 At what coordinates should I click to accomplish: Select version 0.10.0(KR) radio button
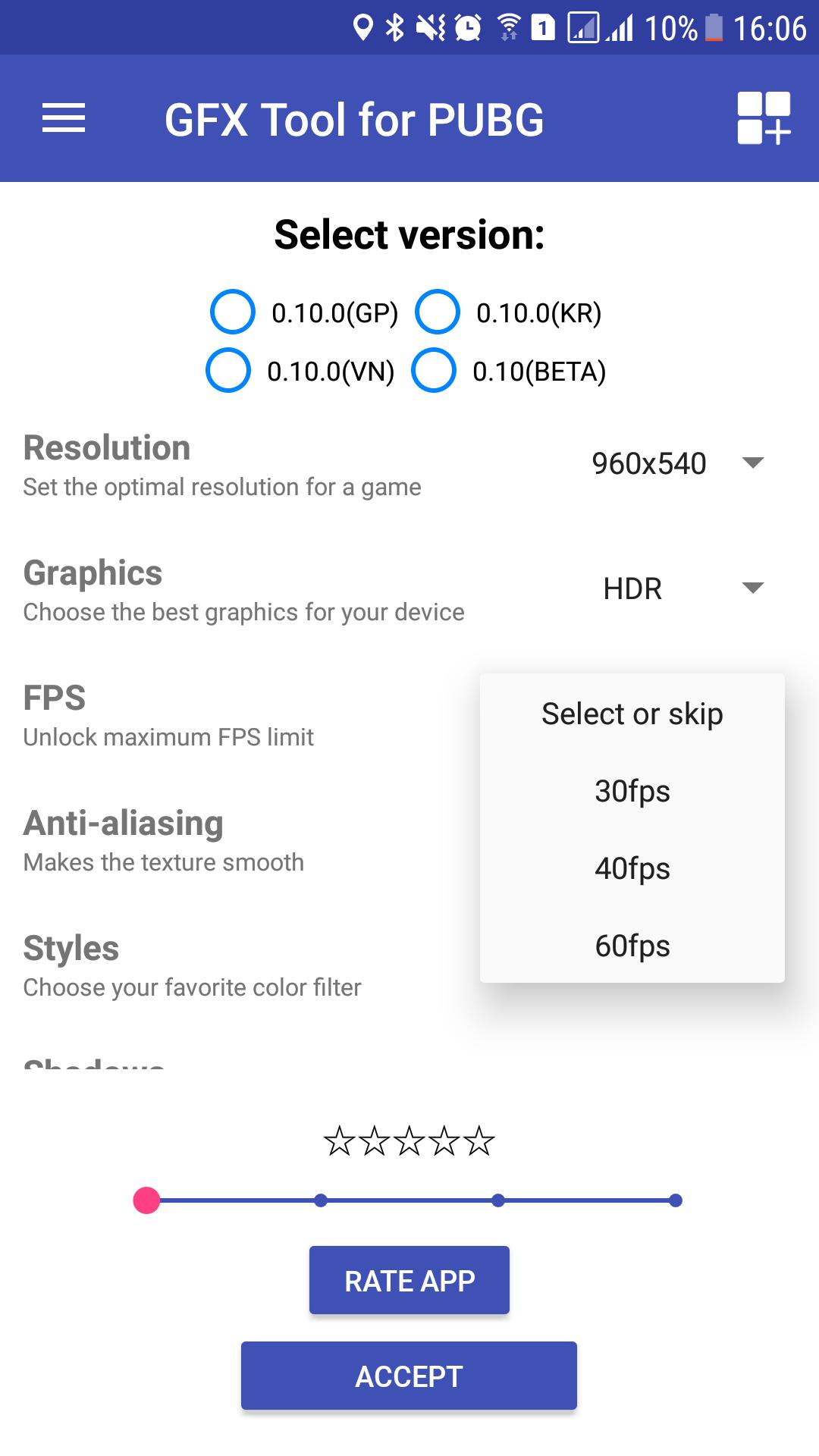(438, 312)
